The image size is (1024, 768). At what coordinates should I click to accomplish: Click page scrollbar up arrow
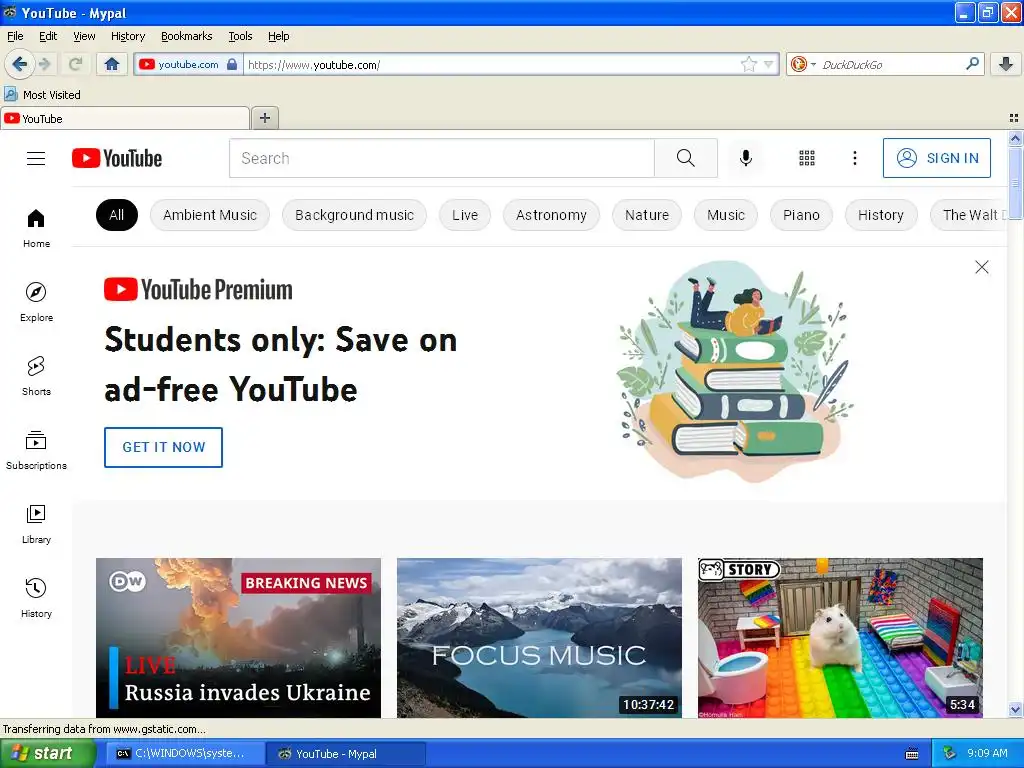tap(1015, 138)
